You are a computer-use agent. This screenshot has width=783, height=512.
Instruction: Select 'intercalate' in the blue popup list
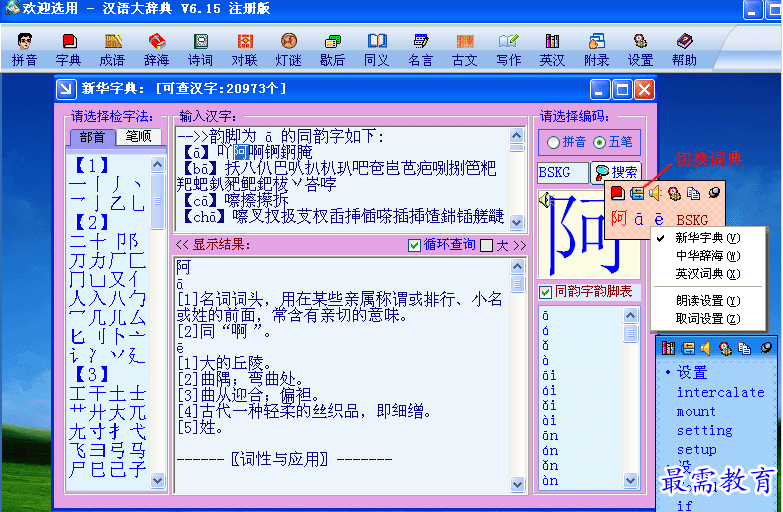(x=720, y=393)
